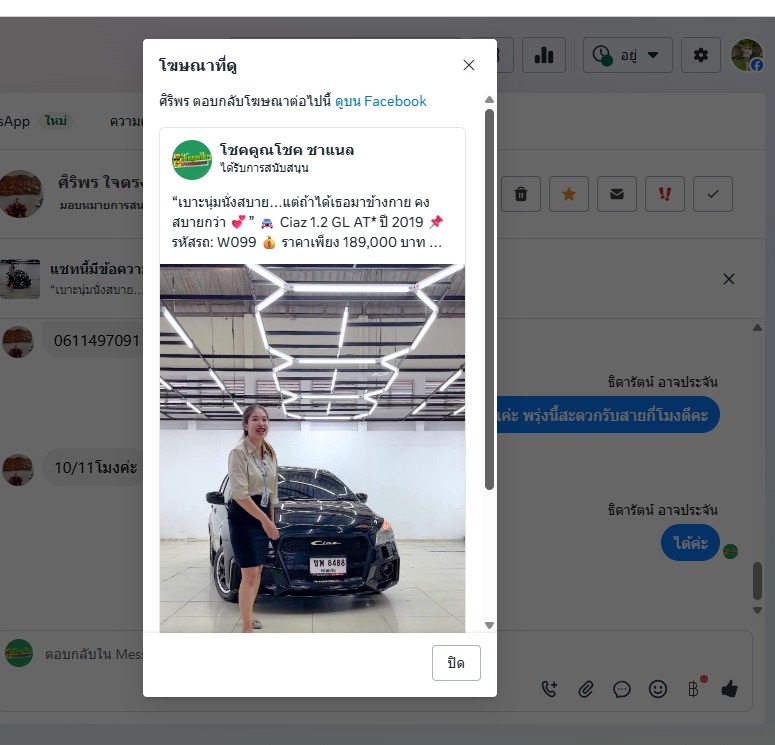Click the seen indicator avatar beside ได้ค่ะ
Screen dimensions: 775x745
point(730,551)
